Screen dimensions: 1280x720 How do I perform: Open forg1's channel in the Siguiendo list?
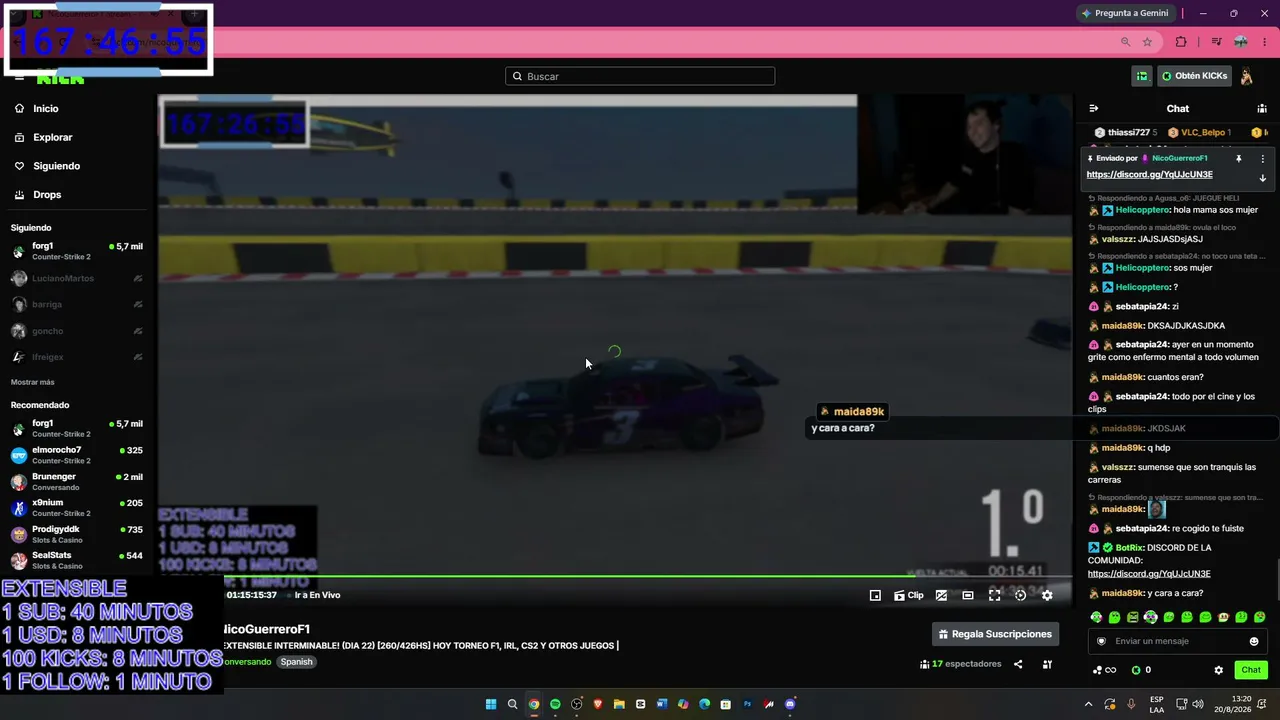tap(77, 251)
